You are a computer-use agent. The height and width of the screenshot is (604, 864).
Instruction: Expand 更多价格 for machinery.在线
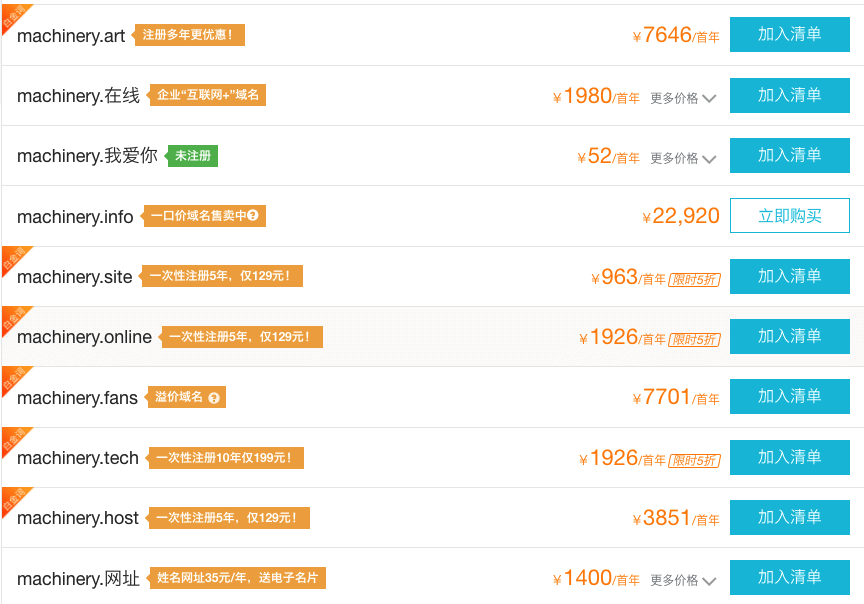coord(684,98)
